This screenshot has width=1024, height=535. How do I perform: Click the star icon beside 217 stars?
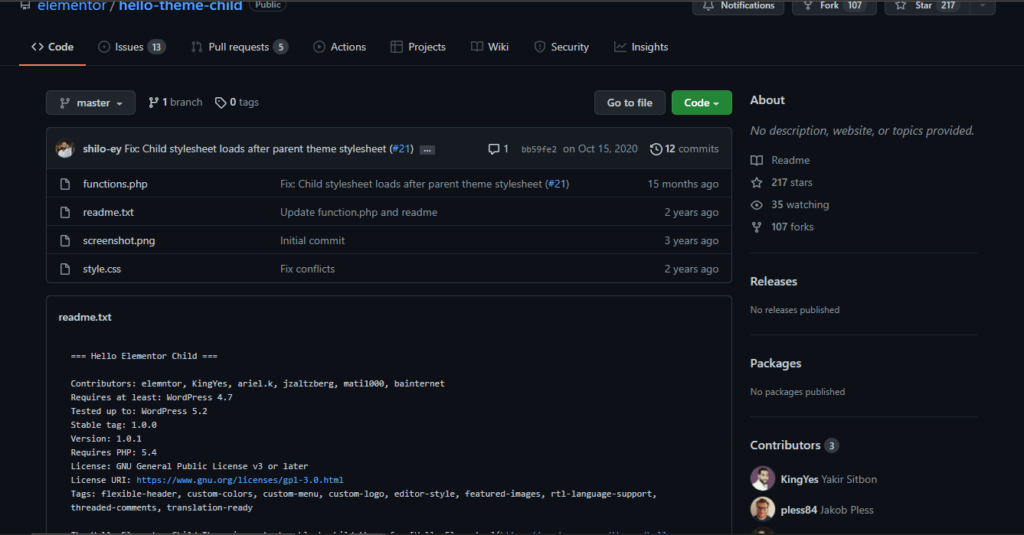tap(756, 182)
